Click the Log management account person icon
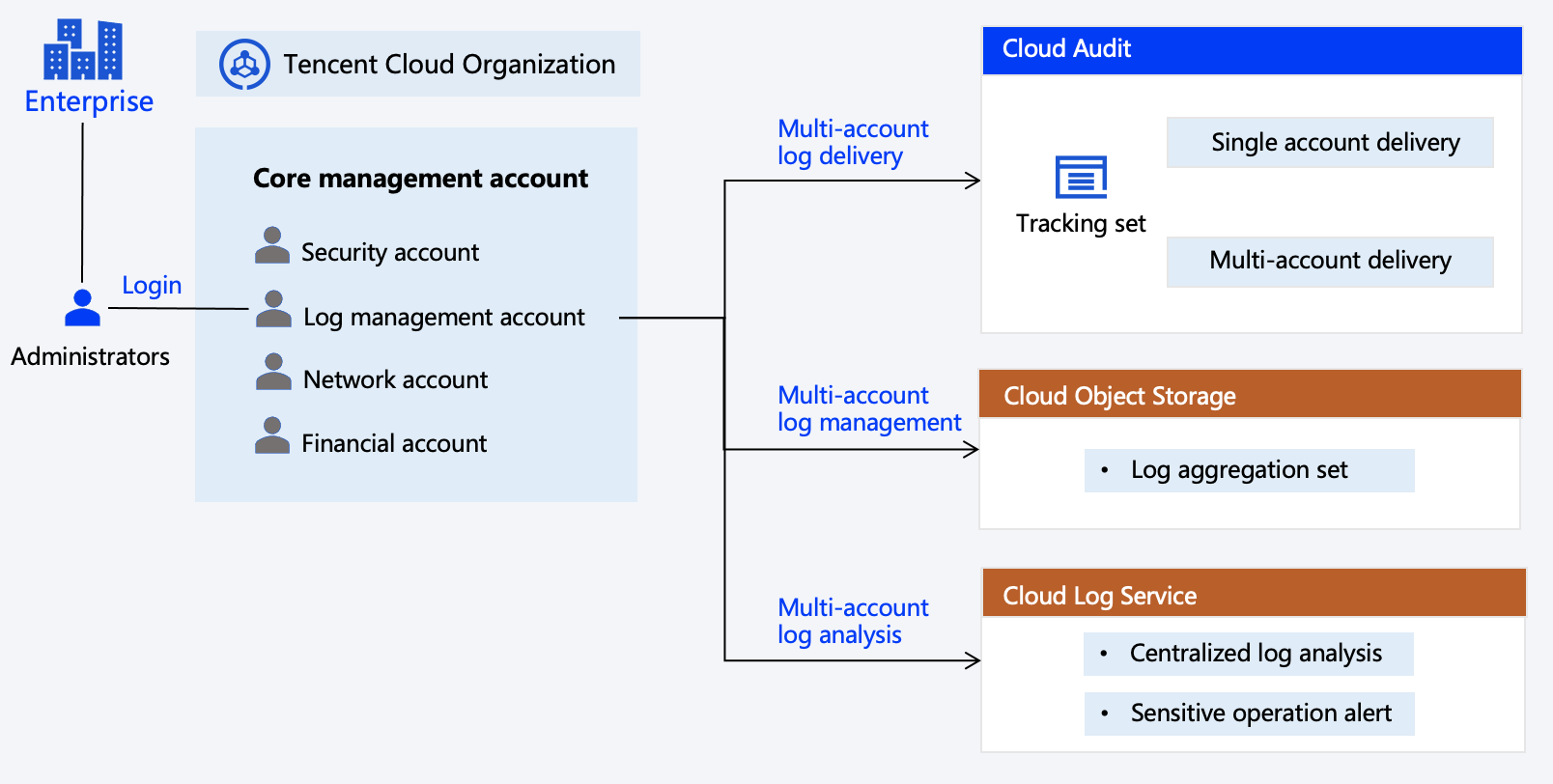 (273, 310)
